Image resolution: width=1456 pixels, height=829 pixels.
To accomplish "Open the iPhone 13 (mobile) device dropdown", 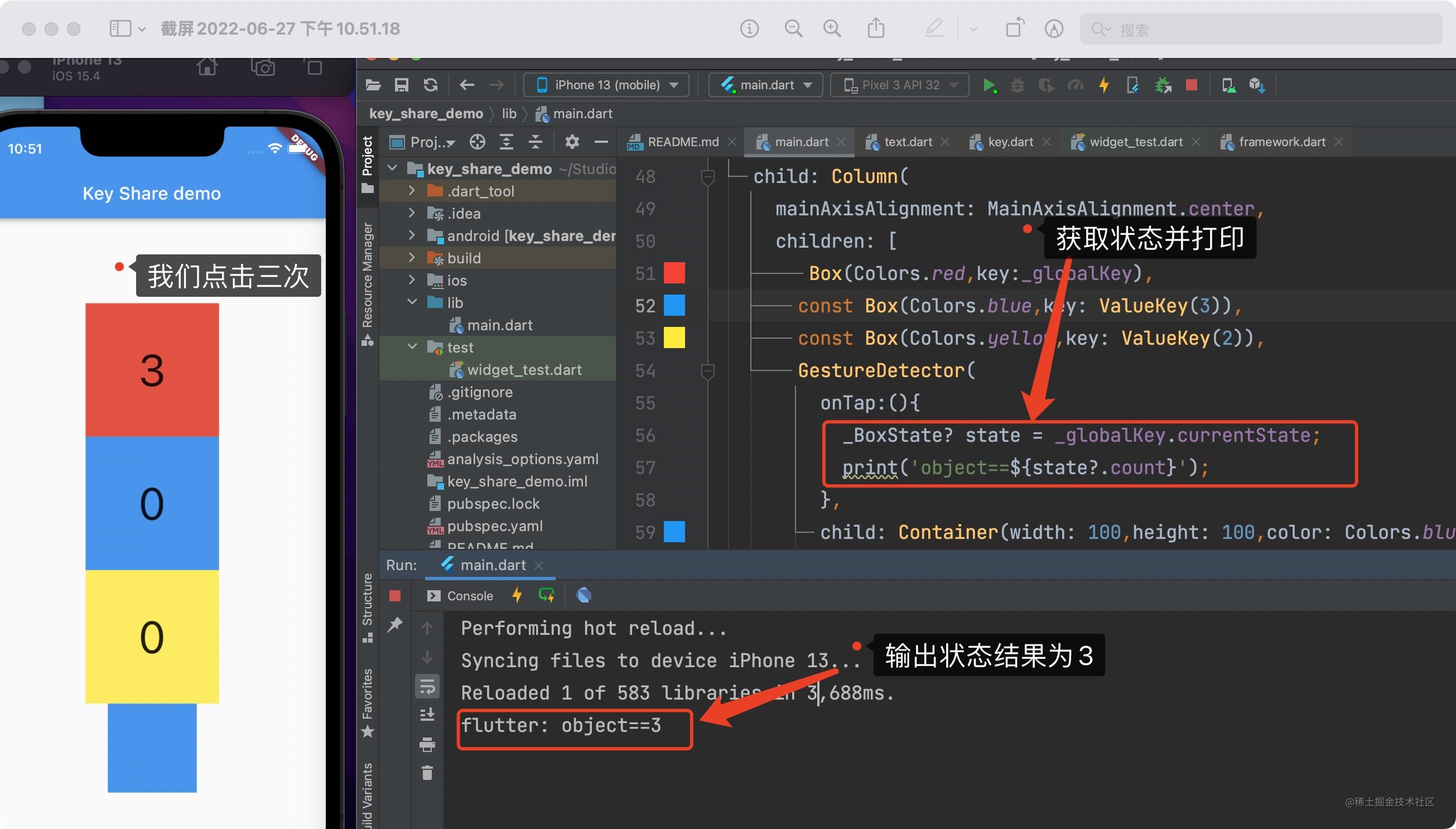I will pyautogui.click(x=607, y=85).
